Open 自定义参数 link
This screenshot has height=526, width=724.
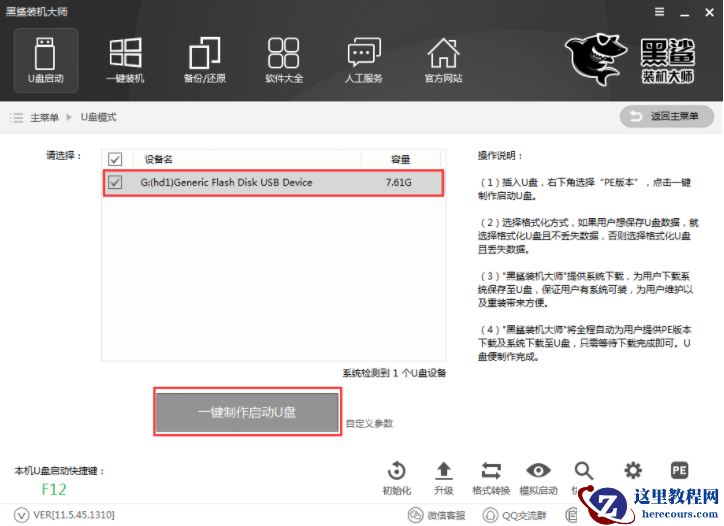369,423
